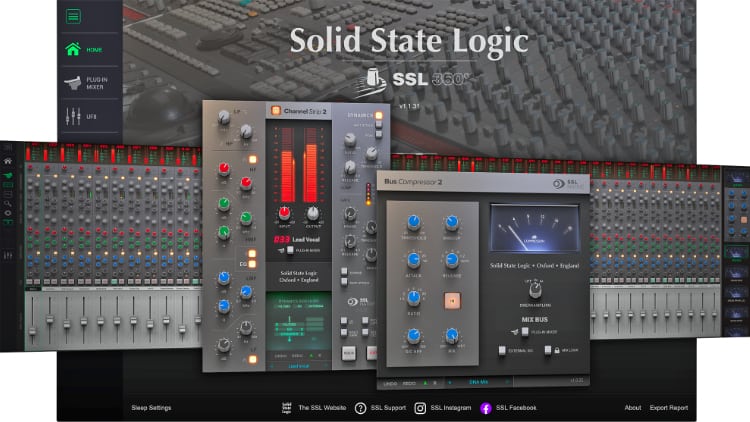Image resolution: width=750 pixels, height=422 pixels.
Task: Open Bus Compressor preset name dropdown
Action: click(478, 382)
